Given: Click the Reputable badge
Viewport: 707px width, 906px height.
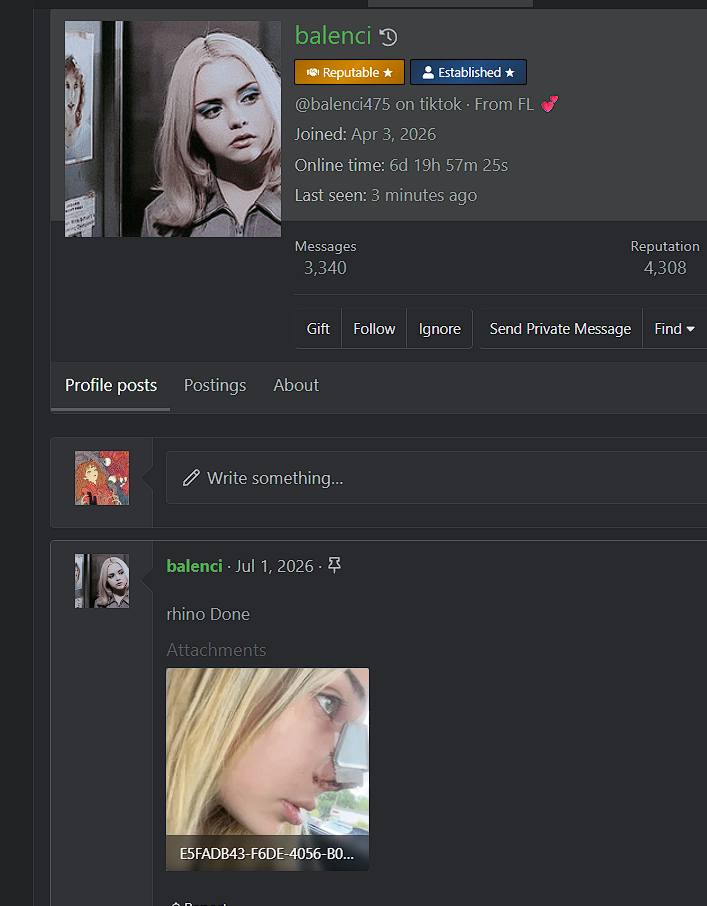Looking at the screenshot, I should (349, 72).
